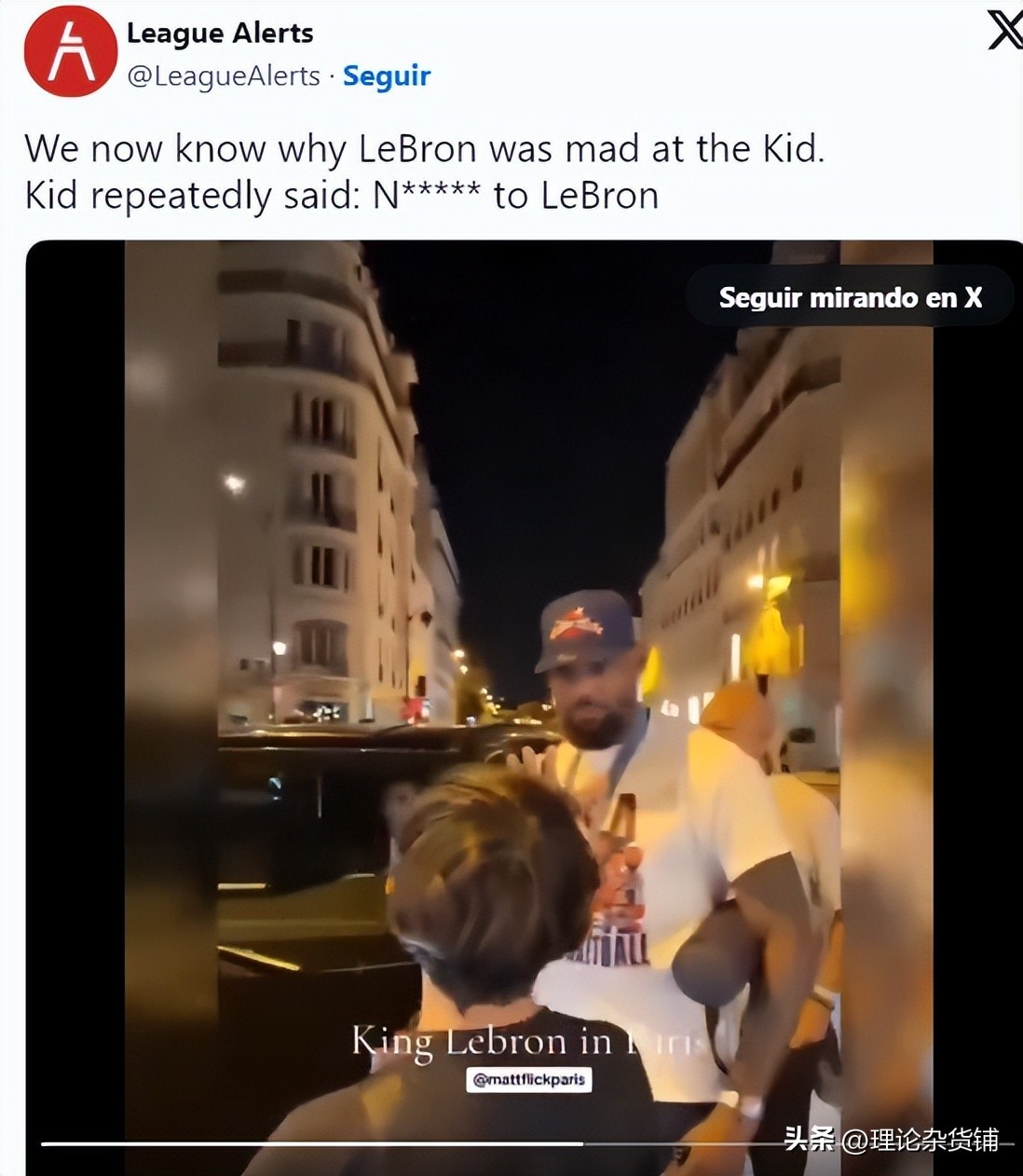Screen dimensions: 1023x1176
Task: Seek within the played portion of progress bar
Action: (312, 1143)
